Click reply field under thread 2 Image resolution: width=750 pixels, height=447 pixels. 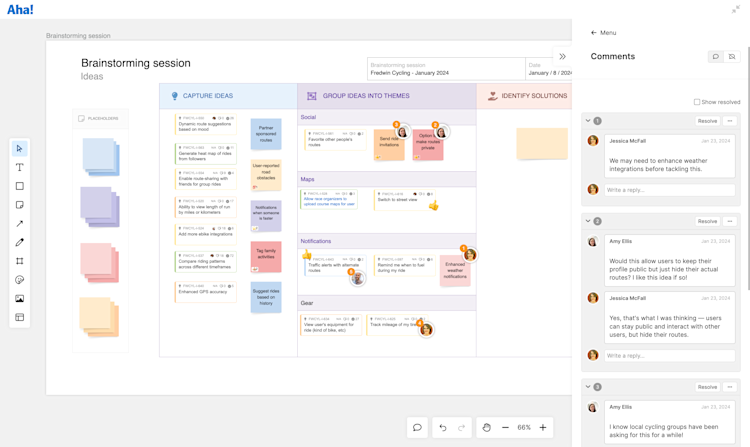(670, 356)
